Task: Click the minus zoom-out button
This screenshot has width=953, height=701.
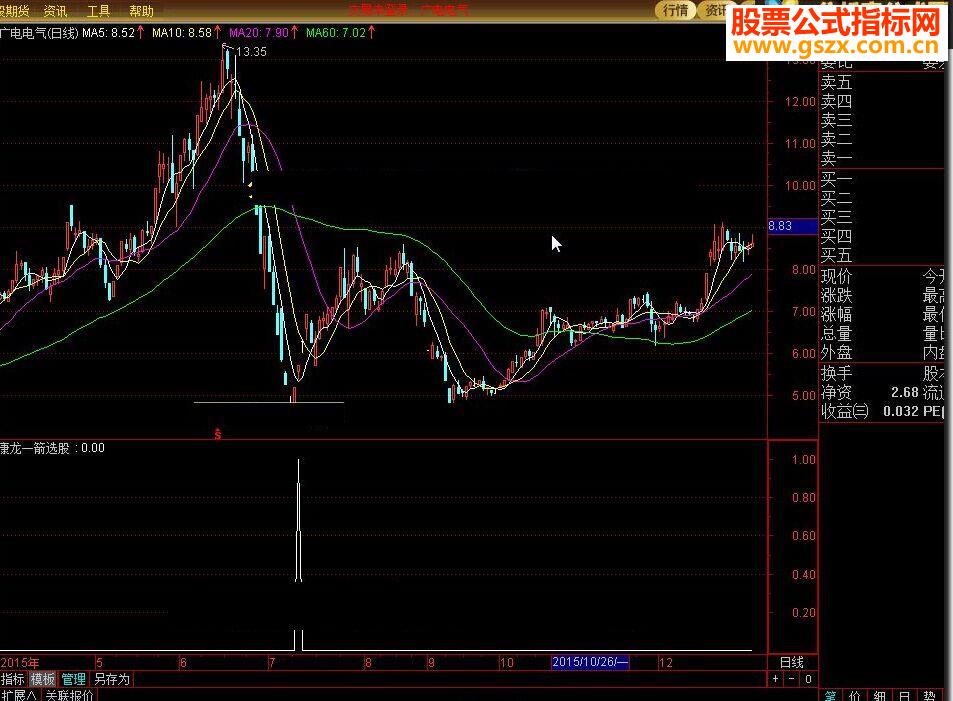Action: (792, 679)
